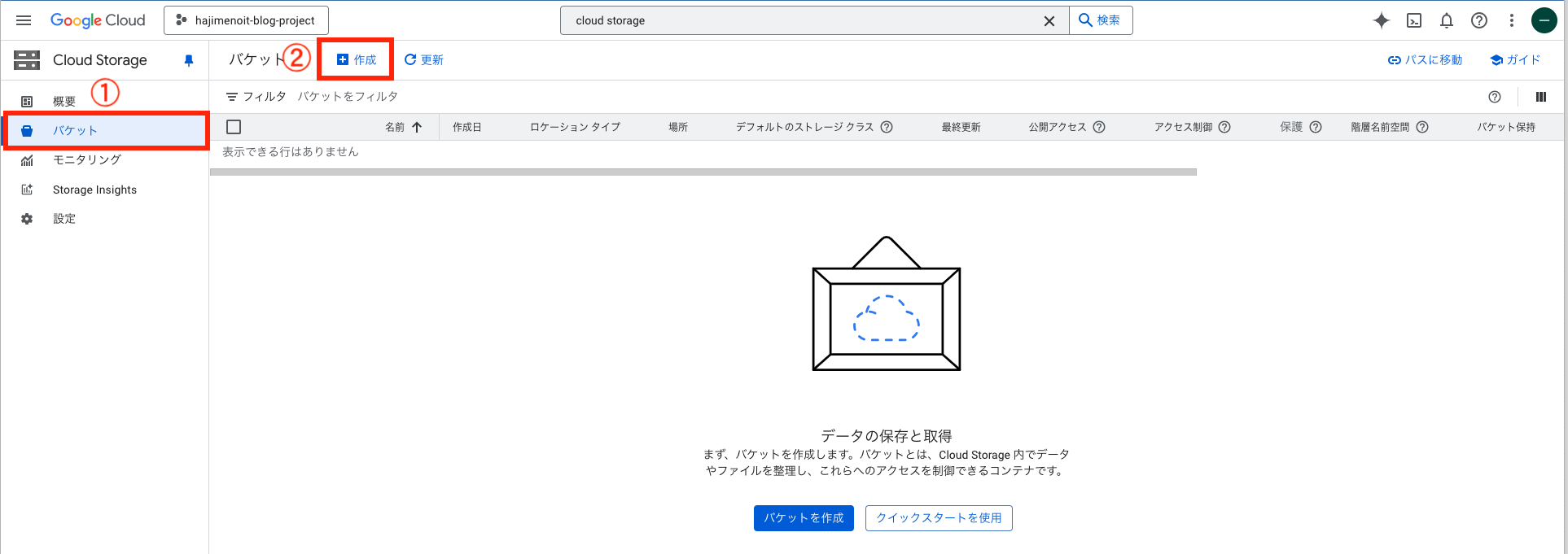Toggle the select-all buckets checkbox
1568x554 pixels.
click(x=234, y=127)
